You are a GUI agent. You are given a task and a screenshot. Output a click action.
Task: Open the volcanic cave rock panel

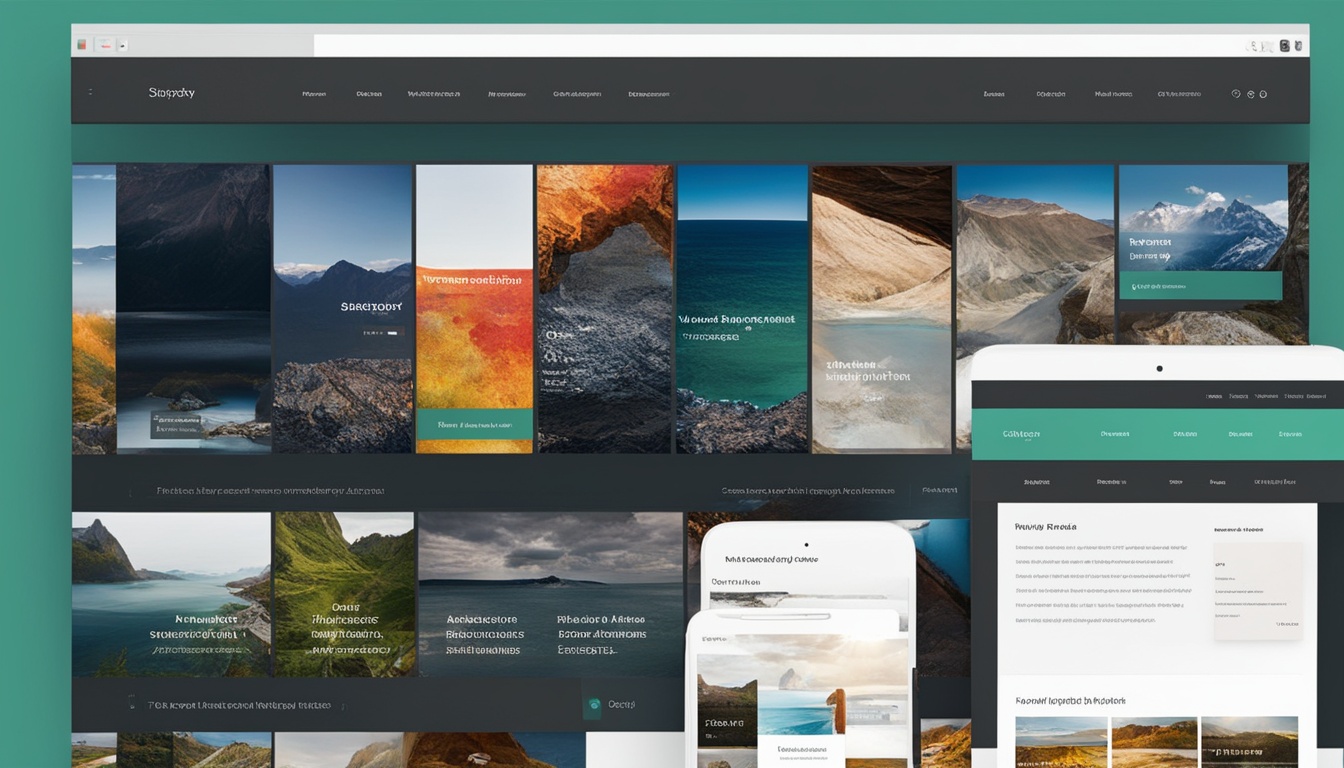pyautogui.click(x=604, y=309)
